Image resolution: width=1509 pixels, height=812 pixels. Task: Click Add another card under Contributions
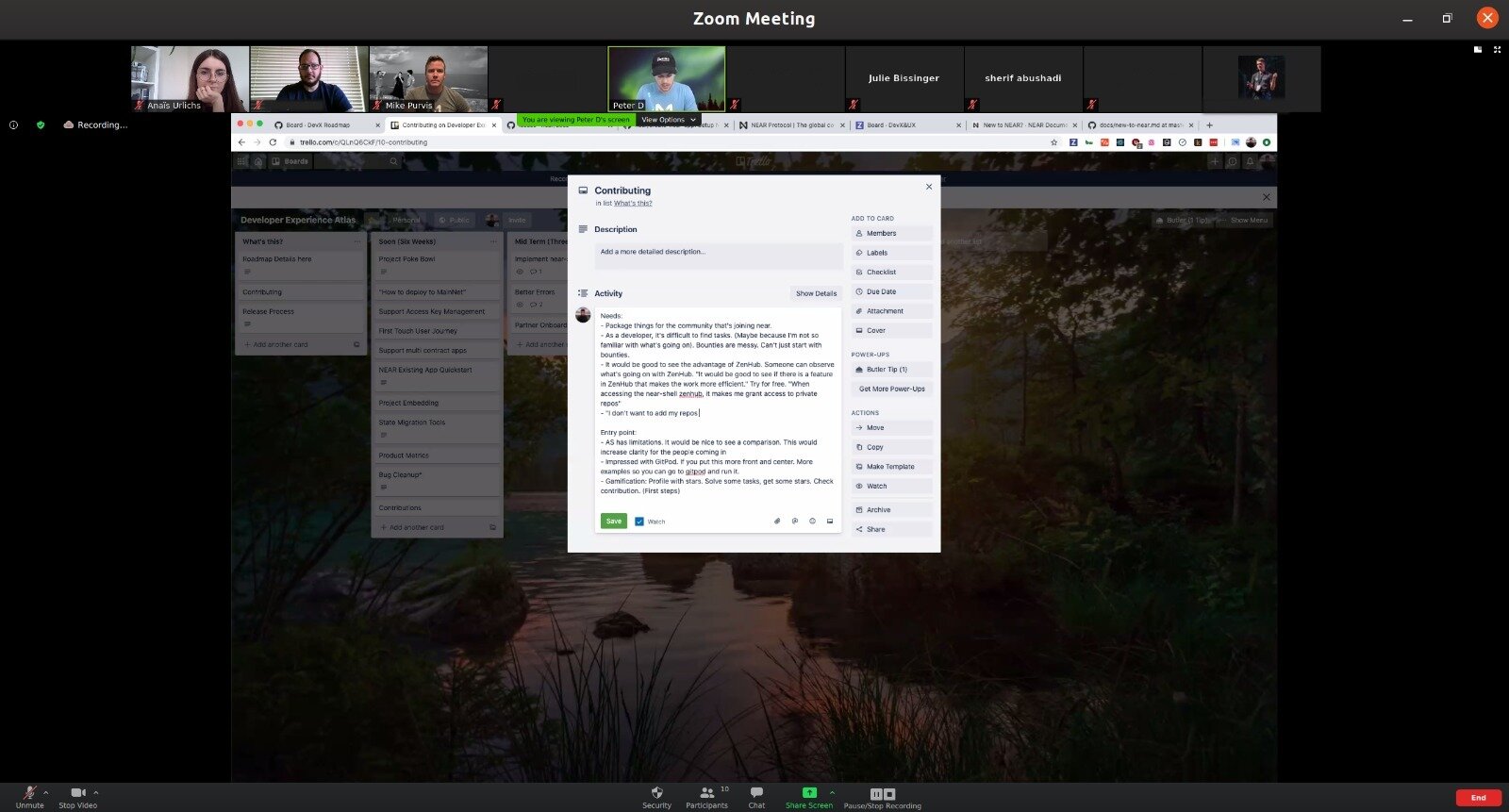416,527
